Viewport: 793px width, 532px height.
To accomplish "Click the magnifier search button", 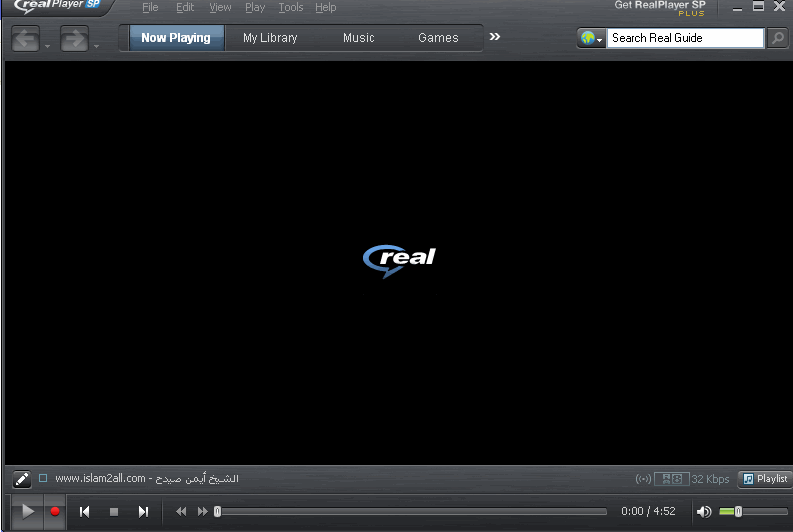I will [778, 38].
